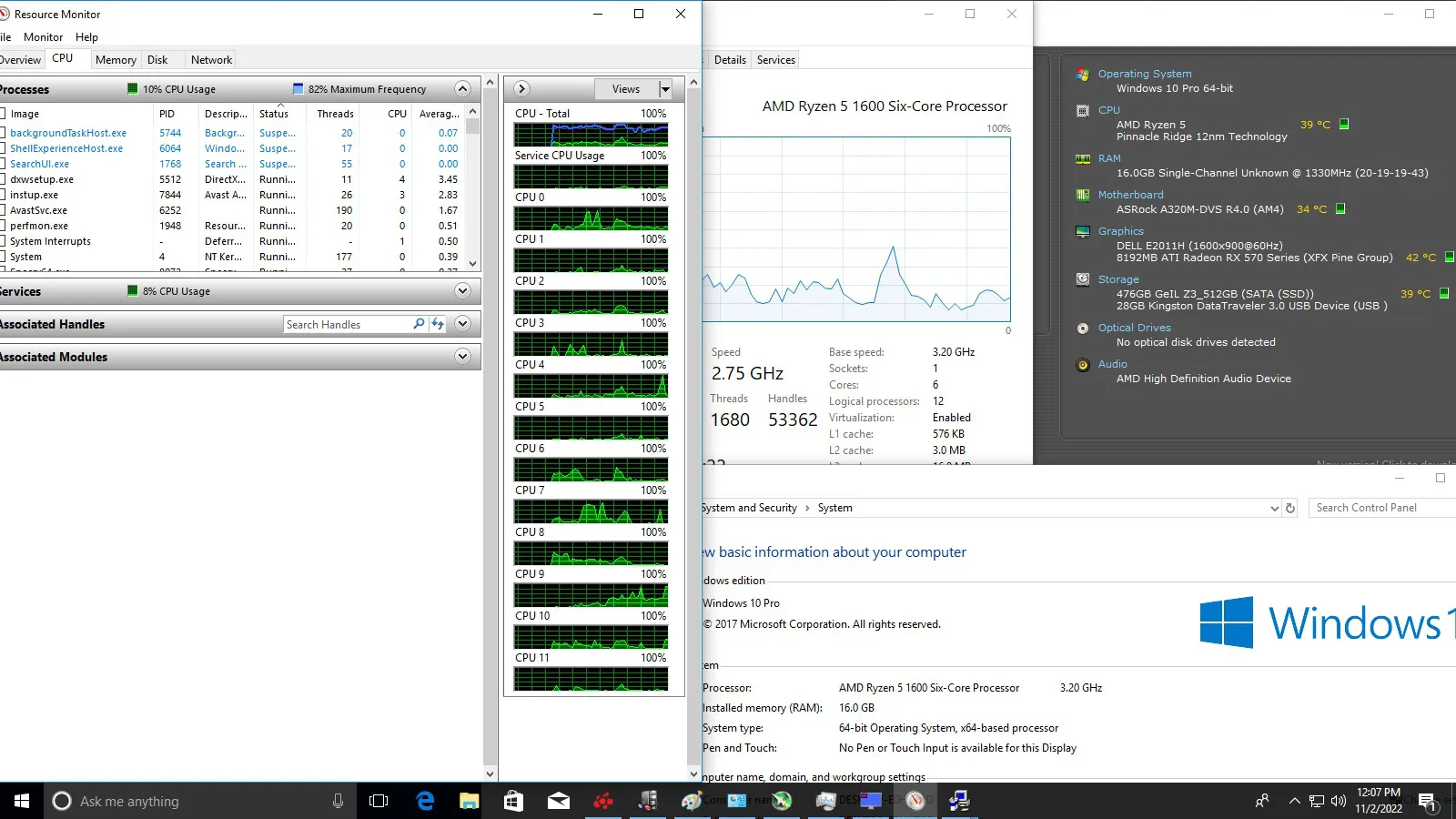The image size is (1456, 819).
Task: Open the Motherboard section in Speccy
Action: [1130, 195]
